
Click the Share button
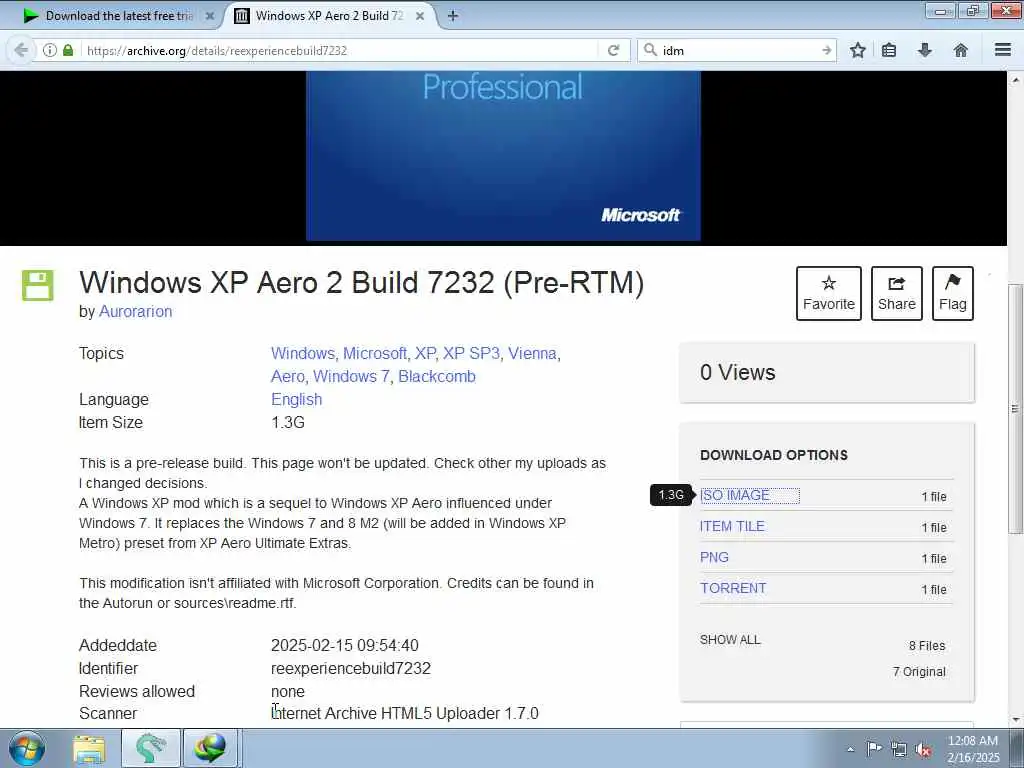click(x=897, y=293)
